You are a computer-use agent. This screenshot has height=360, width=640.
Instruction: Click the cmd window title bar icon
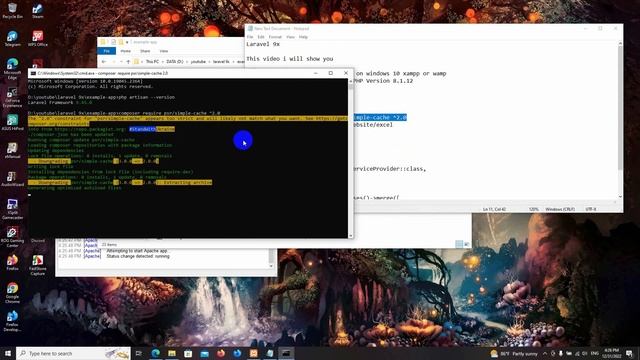coord(33,73)
